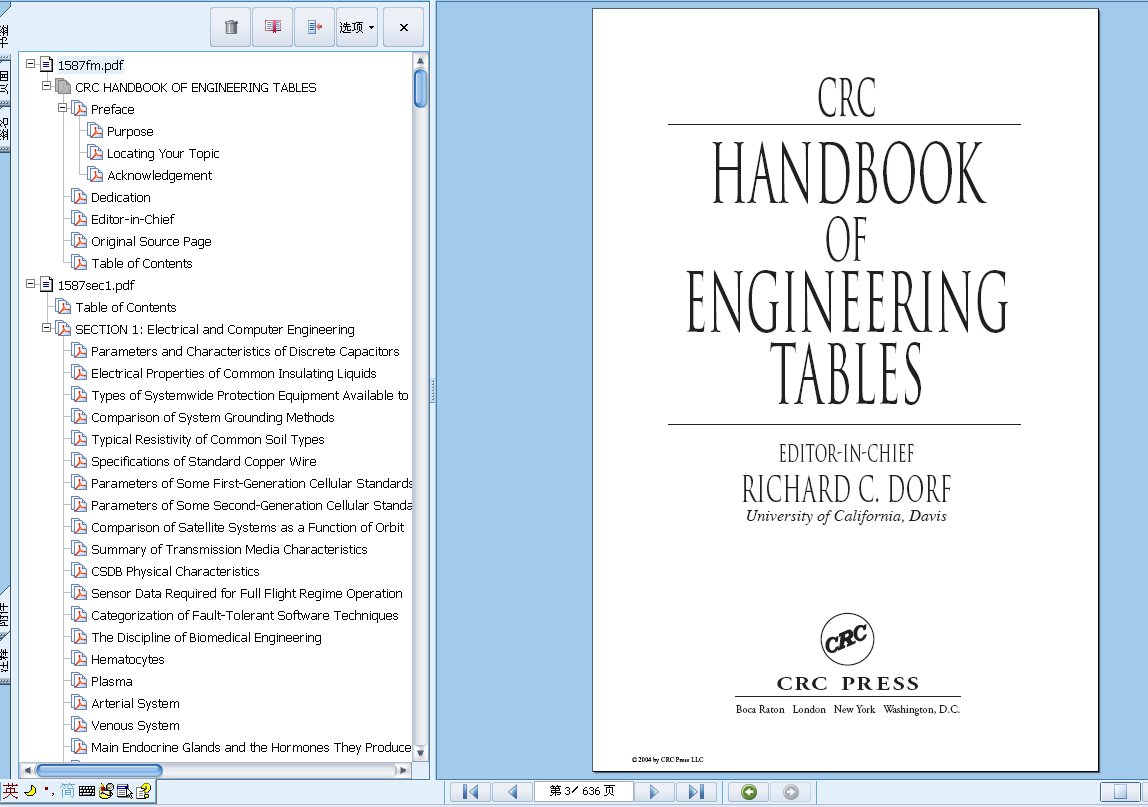Collapse the CRC HANDBOOK OF ENGINEERING TABLES node
Screen dimensions: 1148x807
(47, 86)
